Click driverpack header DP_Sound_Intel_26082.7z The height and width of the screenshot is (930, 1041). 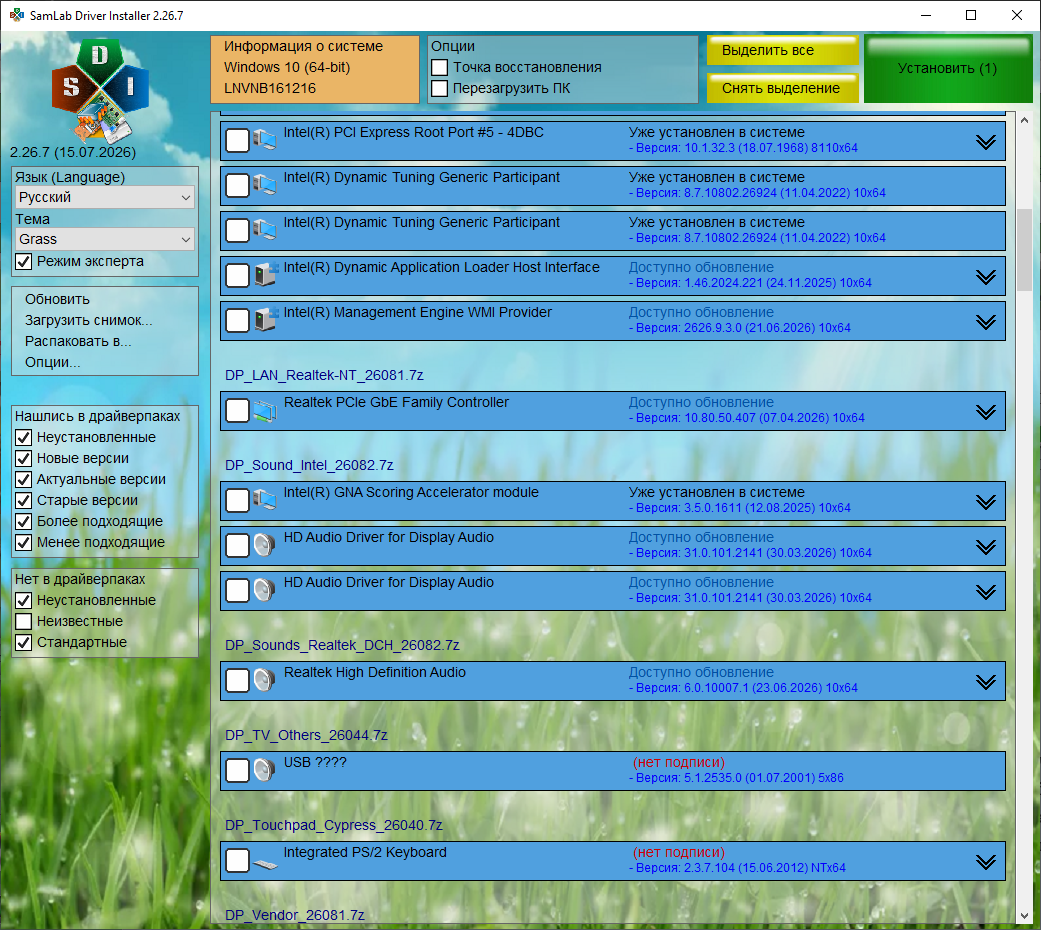[309, 465]
